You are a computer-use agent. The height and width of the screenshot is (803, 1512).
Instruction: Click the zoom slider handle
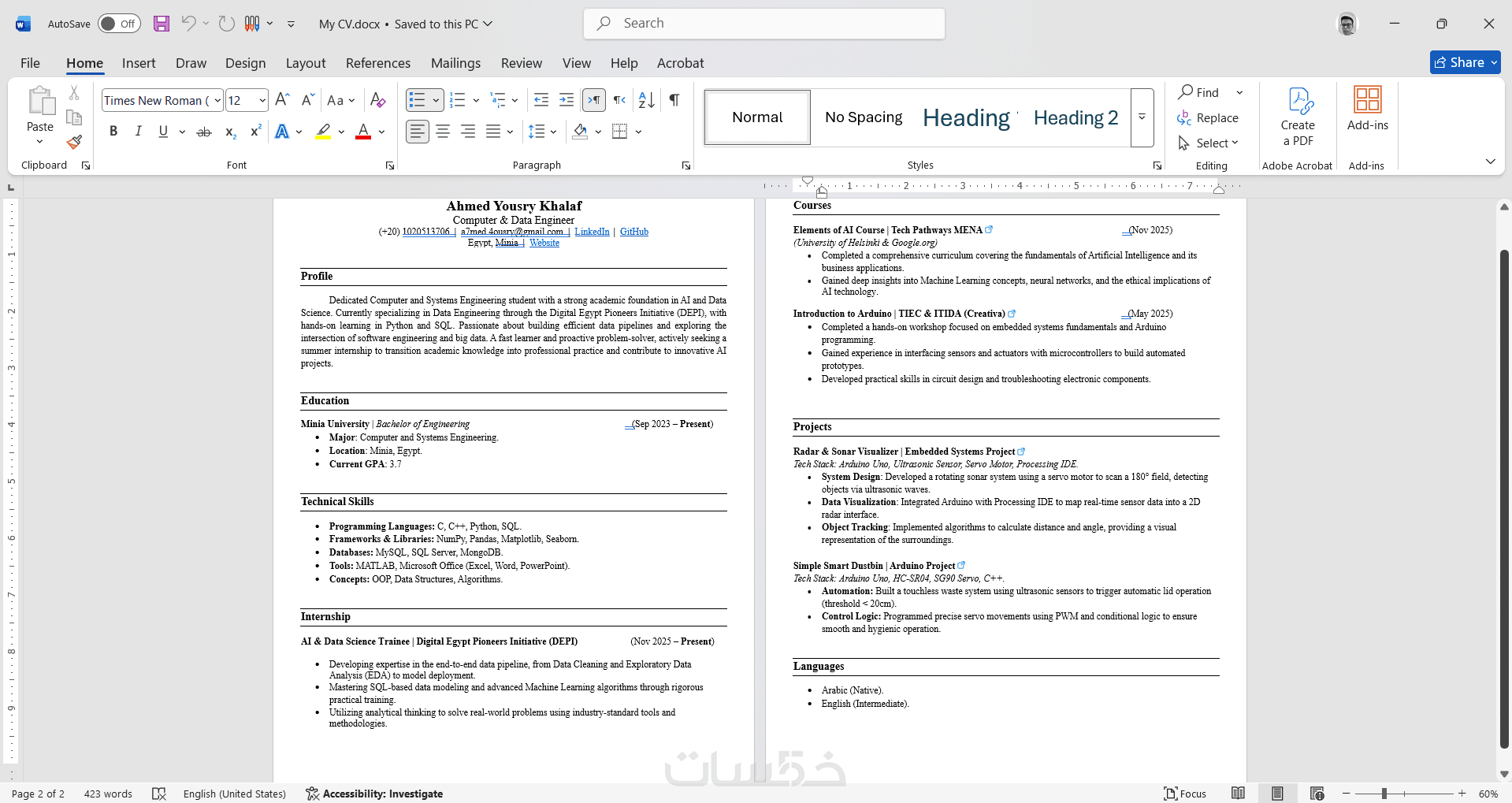coord(1384,794)
